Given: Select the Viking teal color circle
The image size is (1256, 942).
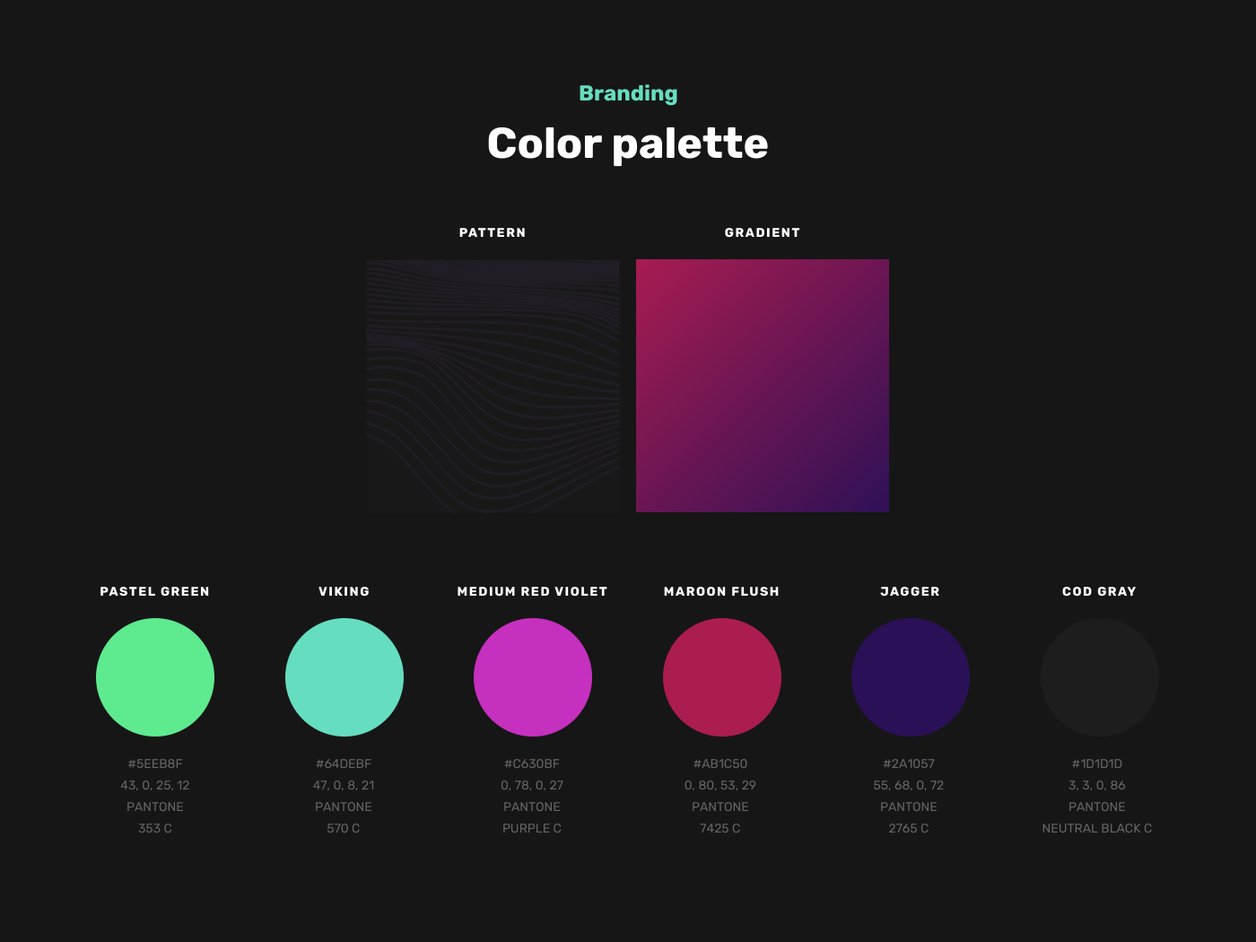Looking at the screenshot, I should point(344,677).
